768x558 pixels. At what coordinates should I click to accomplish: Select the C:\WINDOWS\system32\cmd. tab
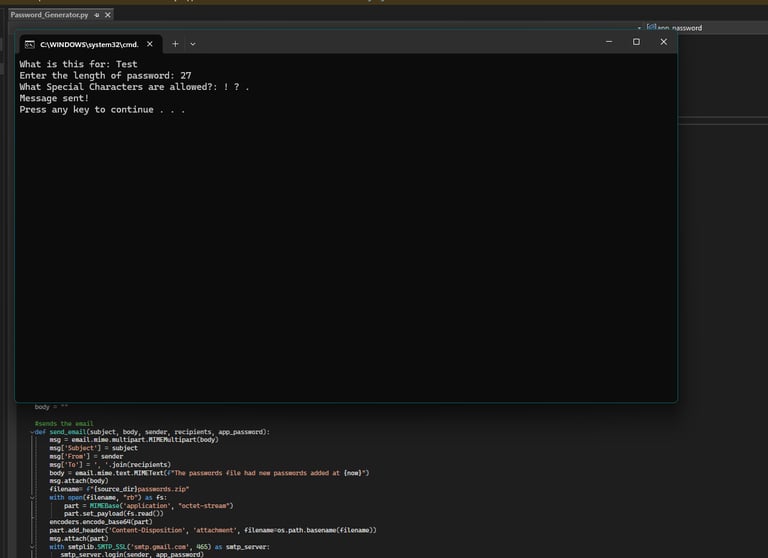click(x=89, y=45)
